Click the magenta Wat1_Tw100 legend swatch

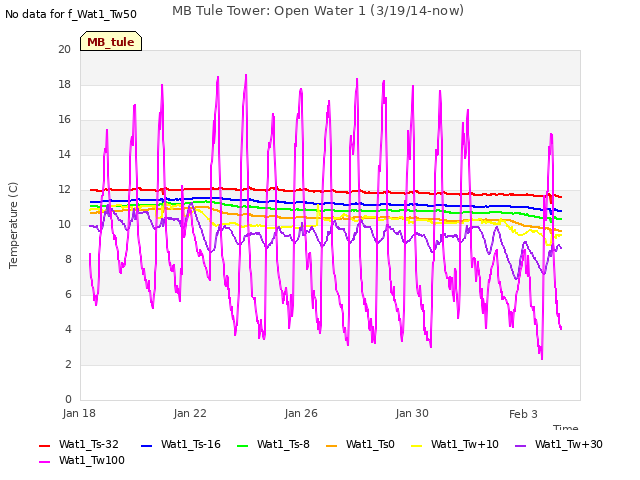point(44,462)
